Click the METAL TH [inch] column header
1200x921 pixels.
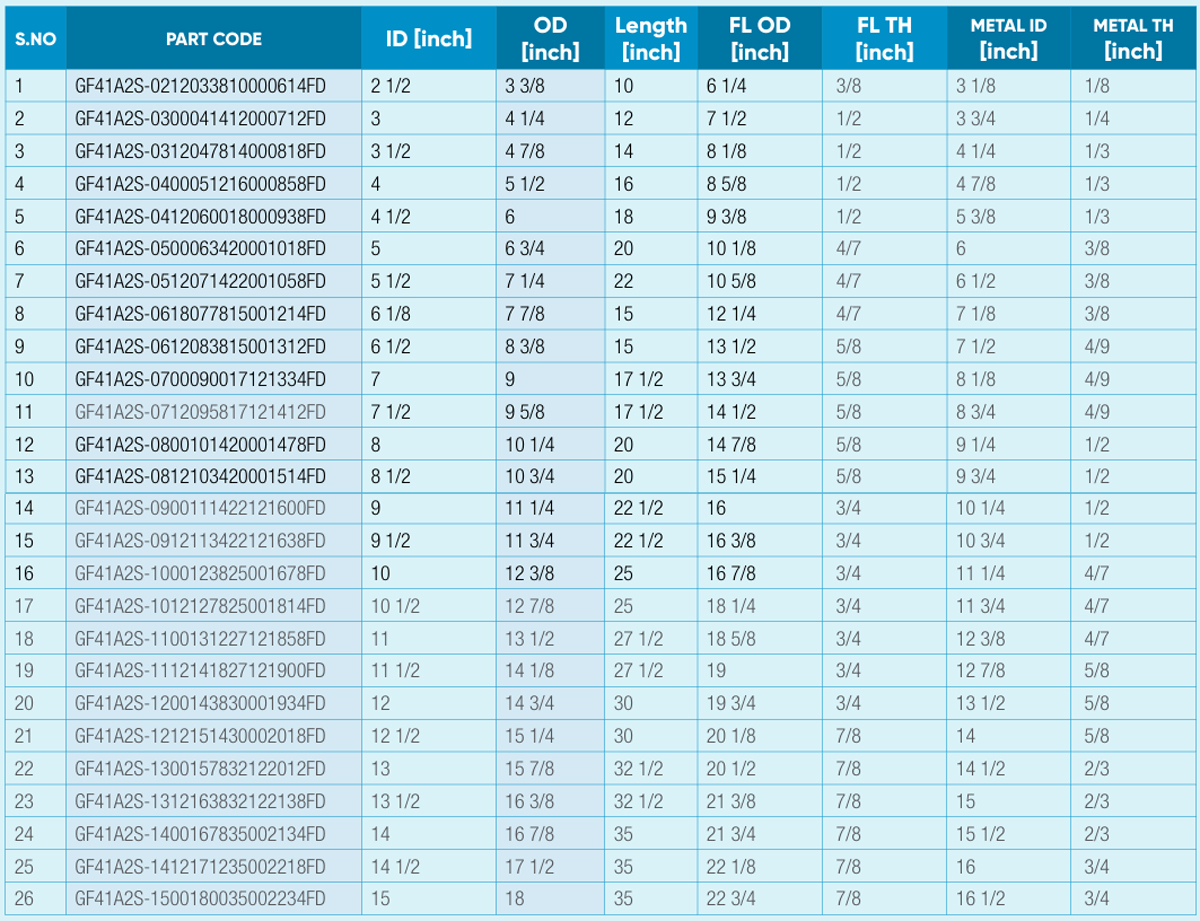coord(1134,37)
